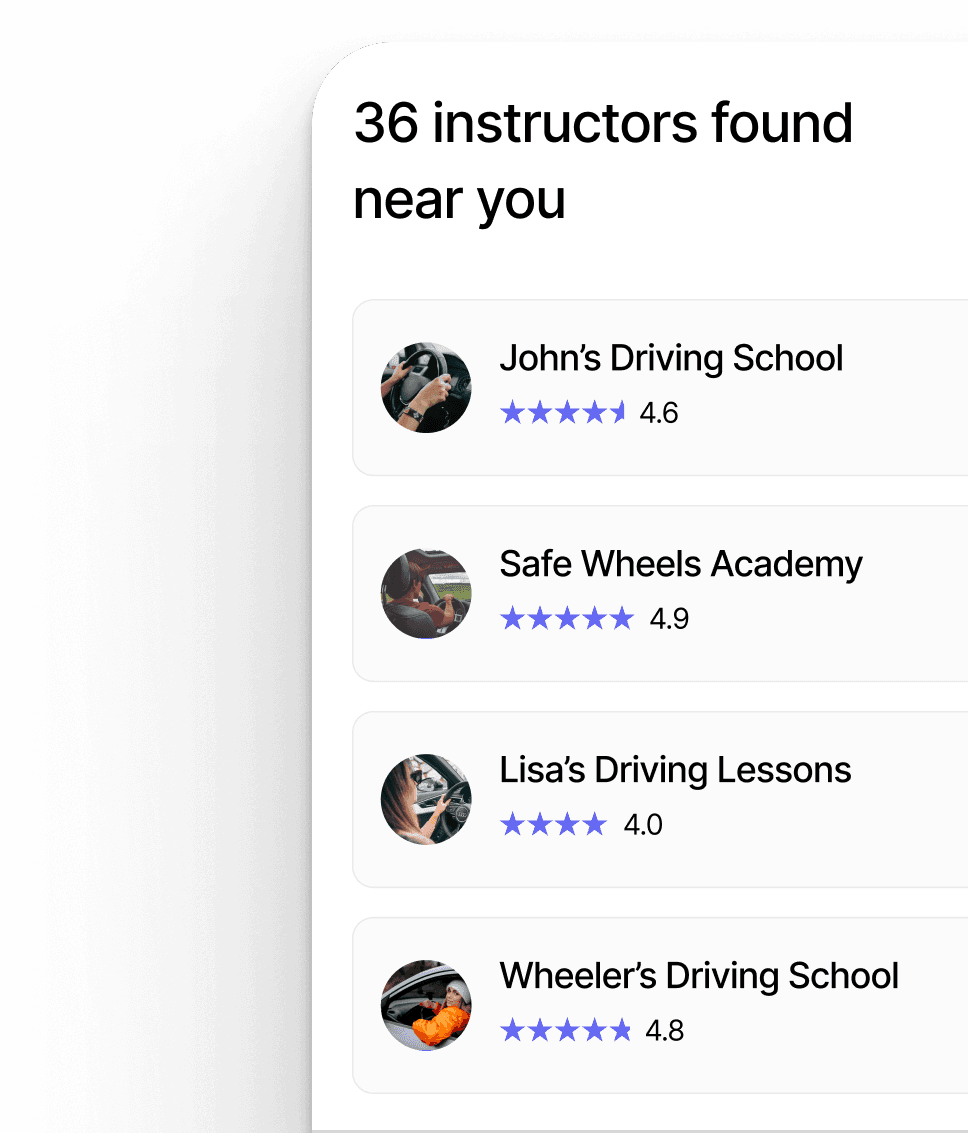Click the 4.8 rating number
968x1133 pixels.
click(665, 1031)
